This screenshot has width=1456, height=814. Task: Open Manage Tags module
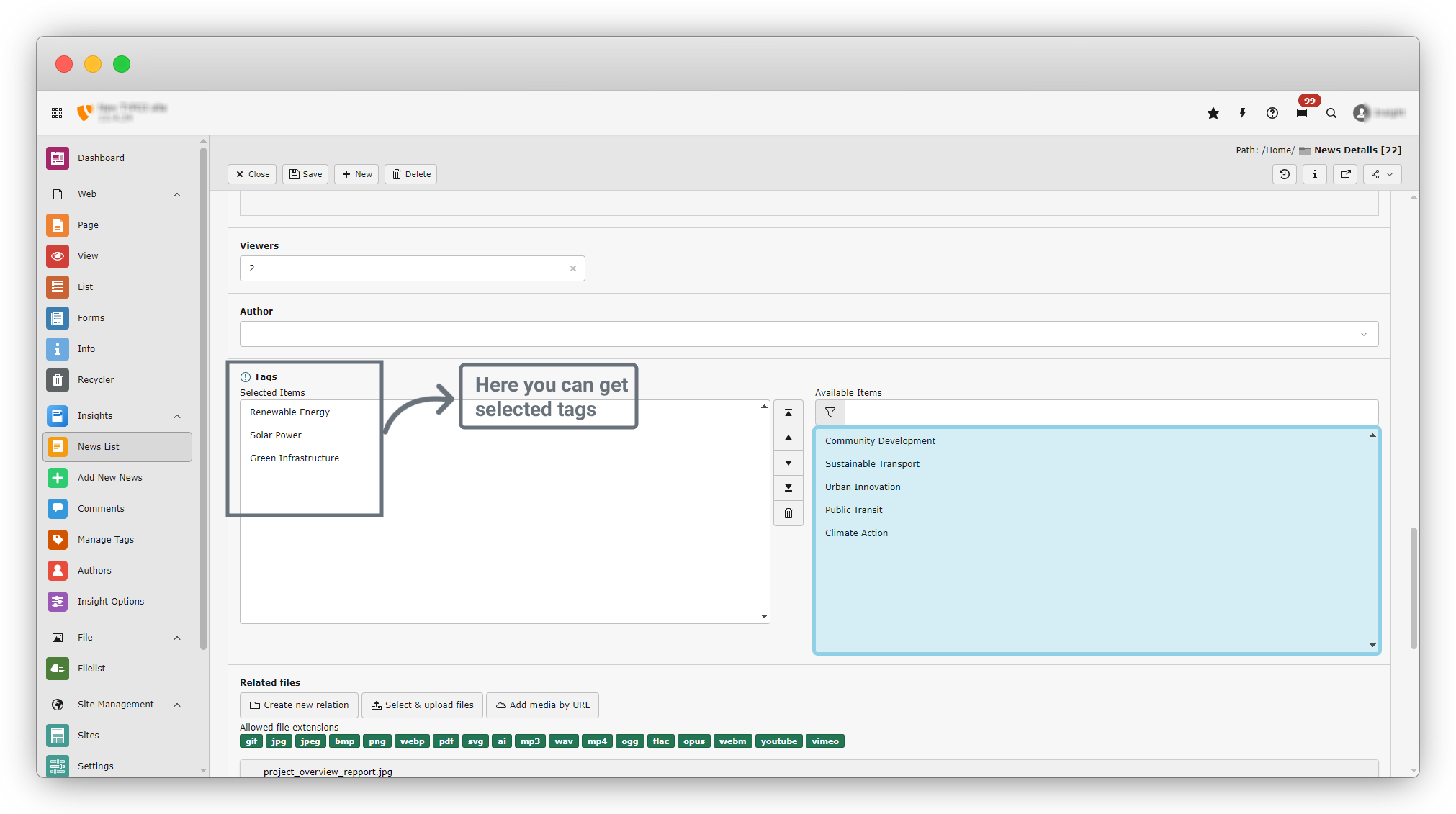106,539
